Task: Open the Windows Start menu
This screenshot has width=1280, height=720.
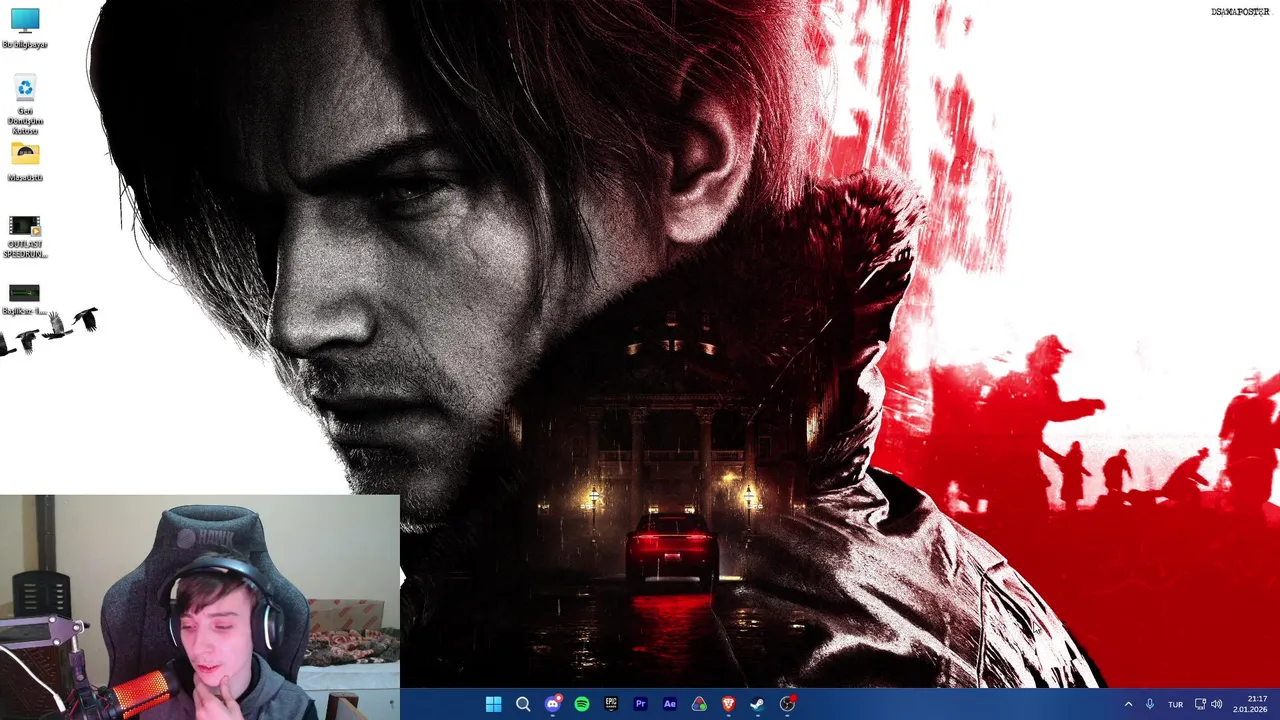Action: click(x=493, y=704)
